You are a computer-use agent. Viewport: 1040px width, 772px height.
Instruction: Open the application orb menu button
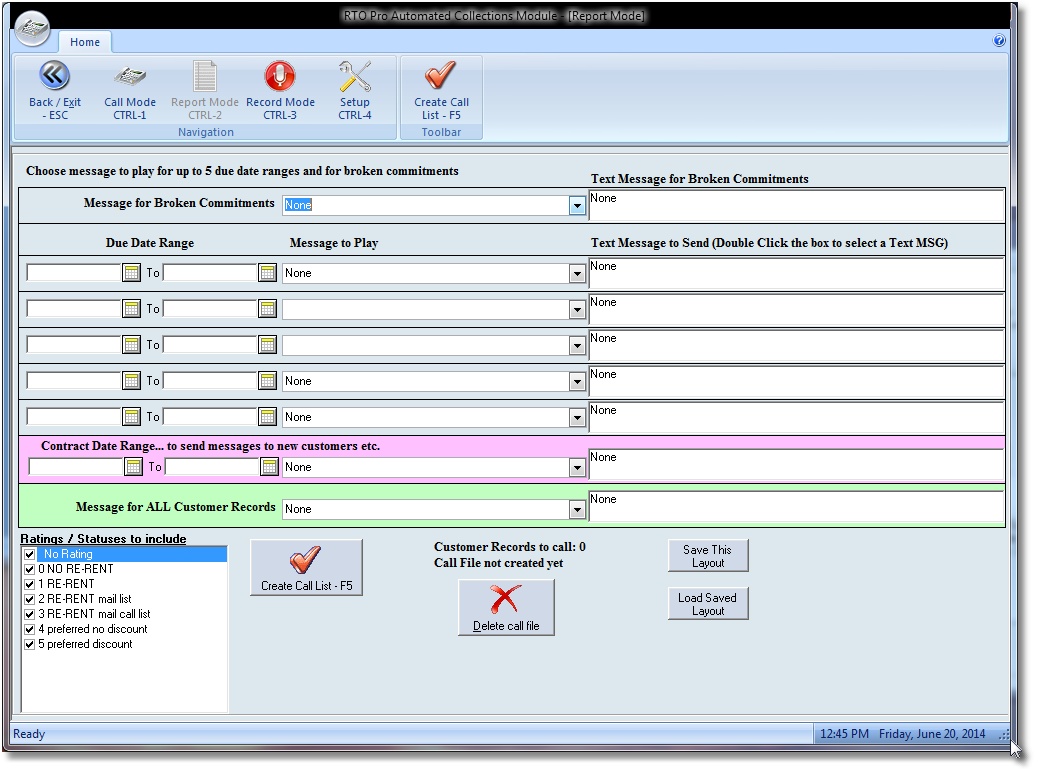(x=33, y=28)
